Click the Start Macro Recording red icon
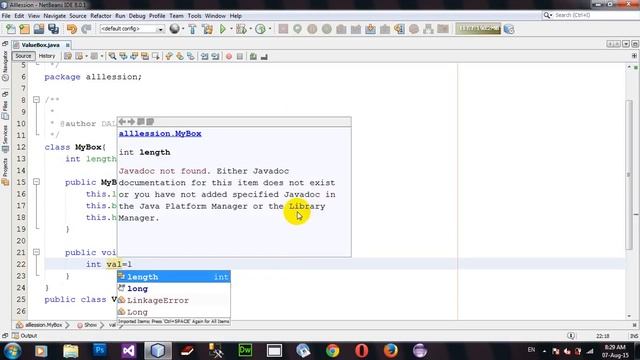Viewport: 640px width, 360px height. tap(229, 56)
